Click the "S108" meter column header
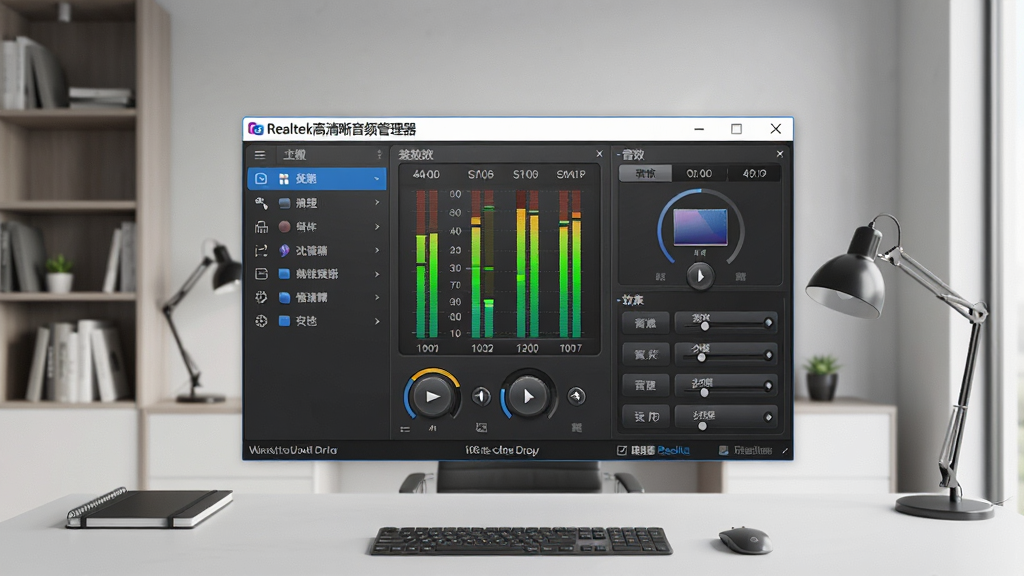1024x576 pixels. [x=525, y=174]
